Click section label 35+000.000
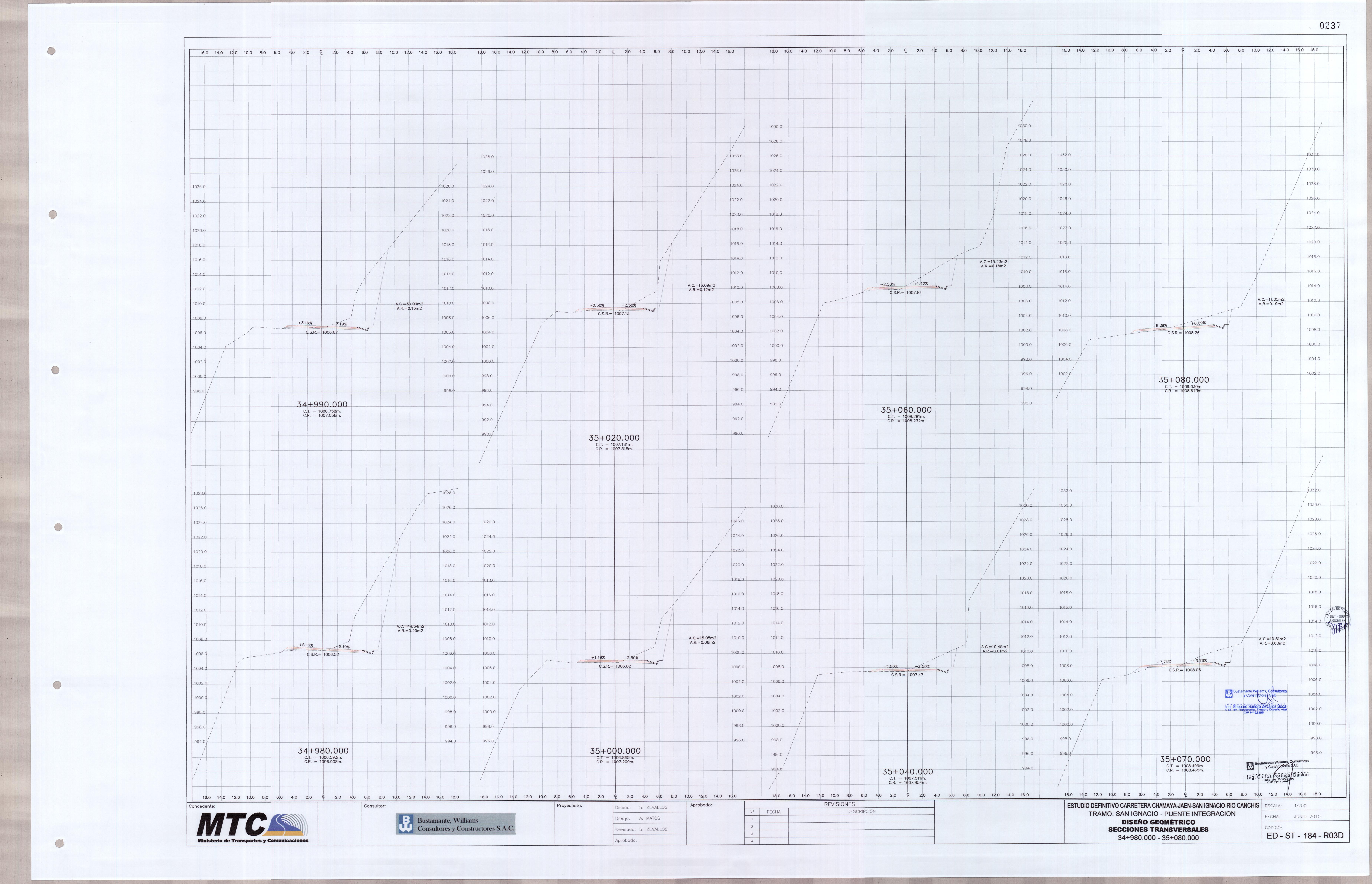Viewport: 1372px width, 884px height. [615, 751]
